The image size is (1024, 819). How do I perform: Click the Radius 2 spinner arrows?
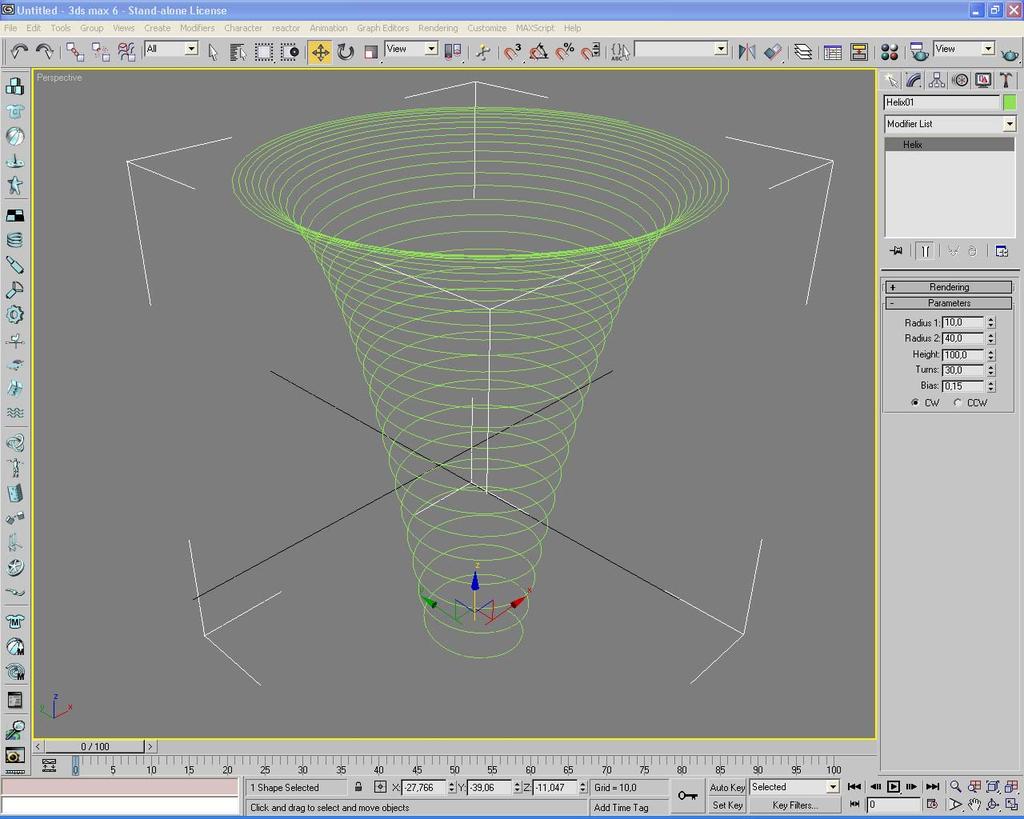991,338
